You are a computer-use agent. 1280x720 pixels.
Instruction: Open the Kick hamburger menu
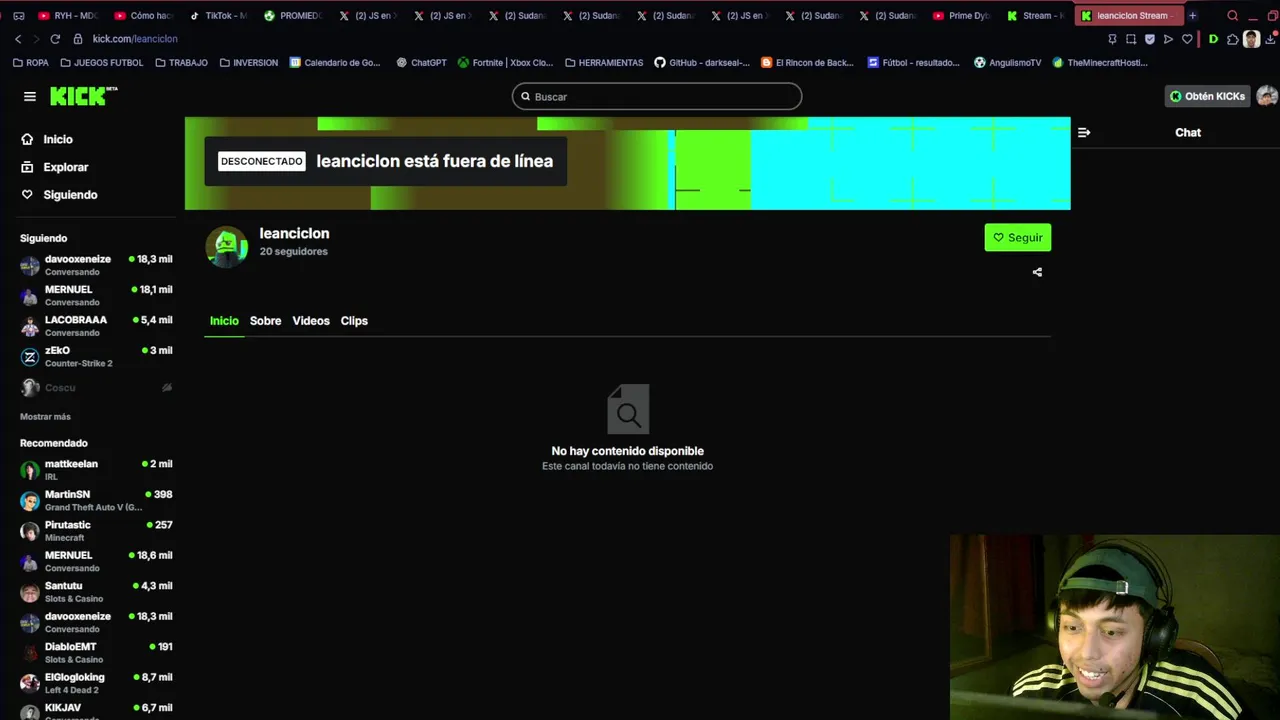tap(30, 96)
